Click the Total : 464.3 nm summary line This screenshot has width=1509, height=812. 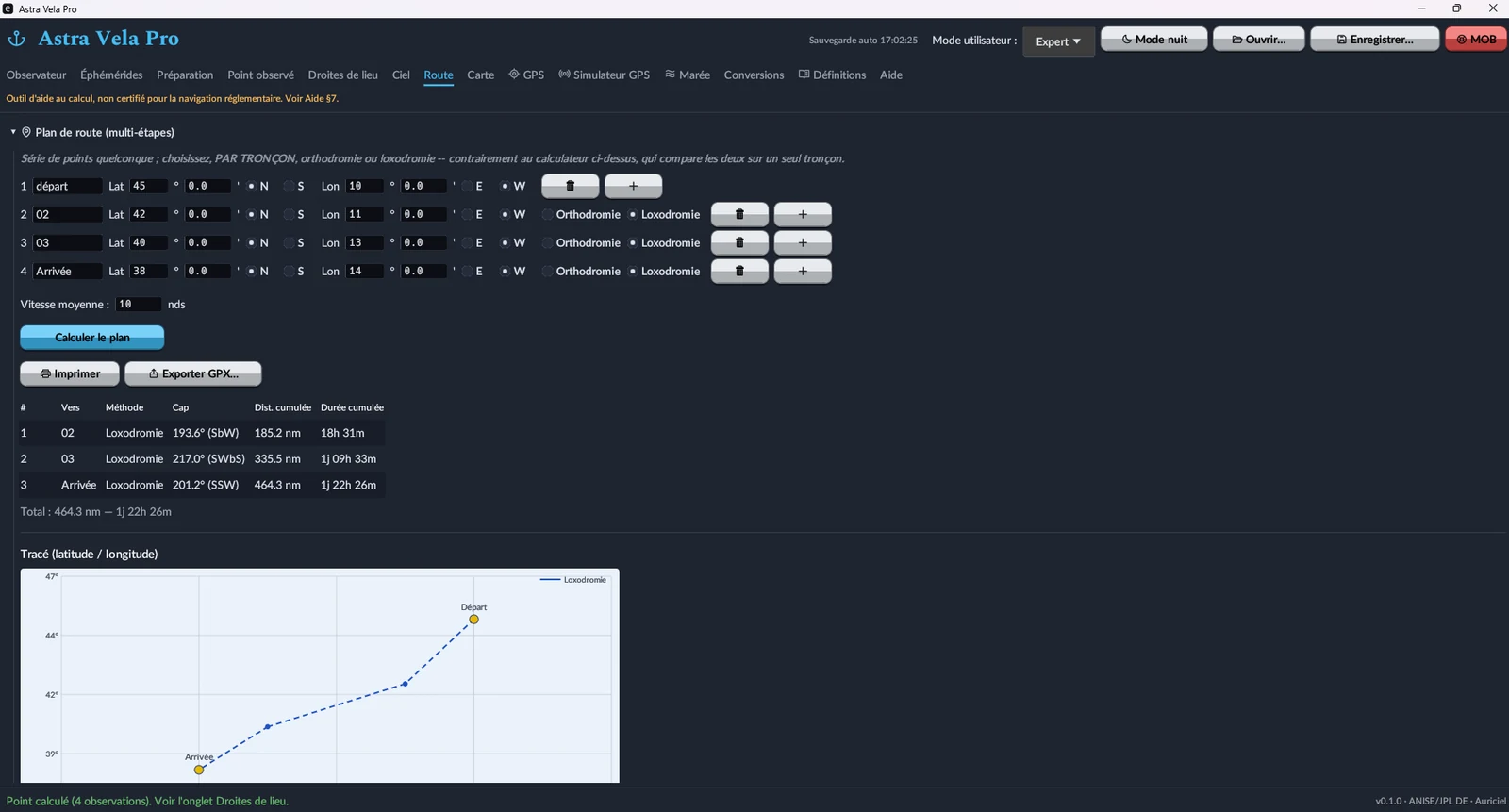click(96, 512)
